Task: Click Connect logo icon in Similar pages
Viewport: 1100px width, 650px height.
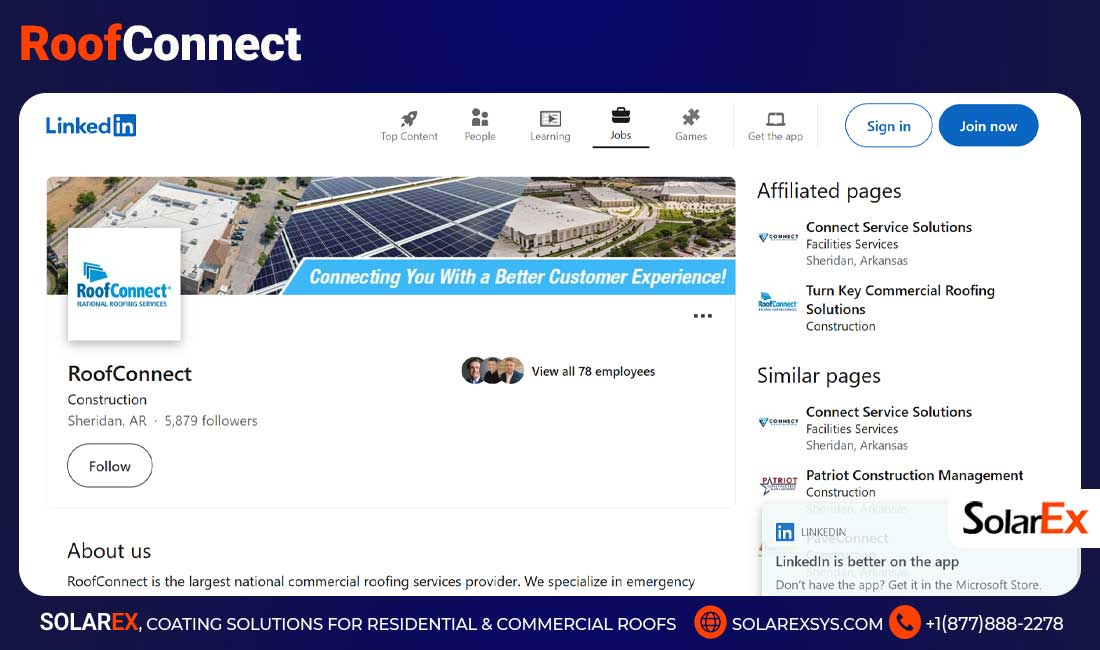Action: pos(778,421)
